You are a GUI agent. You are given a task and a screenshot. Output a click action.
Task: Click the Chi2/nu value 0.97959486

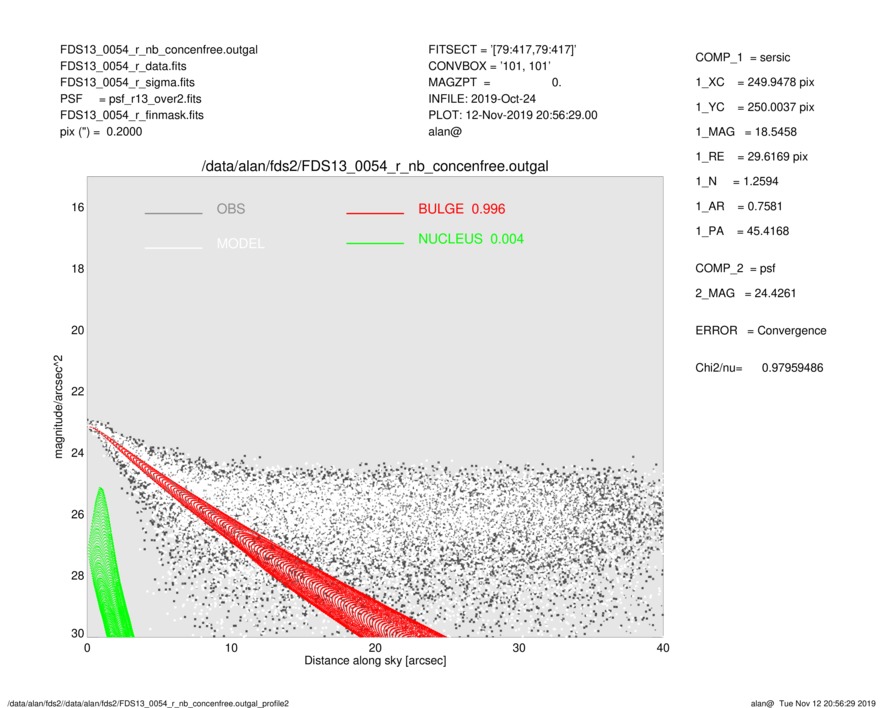pos(792,368)
